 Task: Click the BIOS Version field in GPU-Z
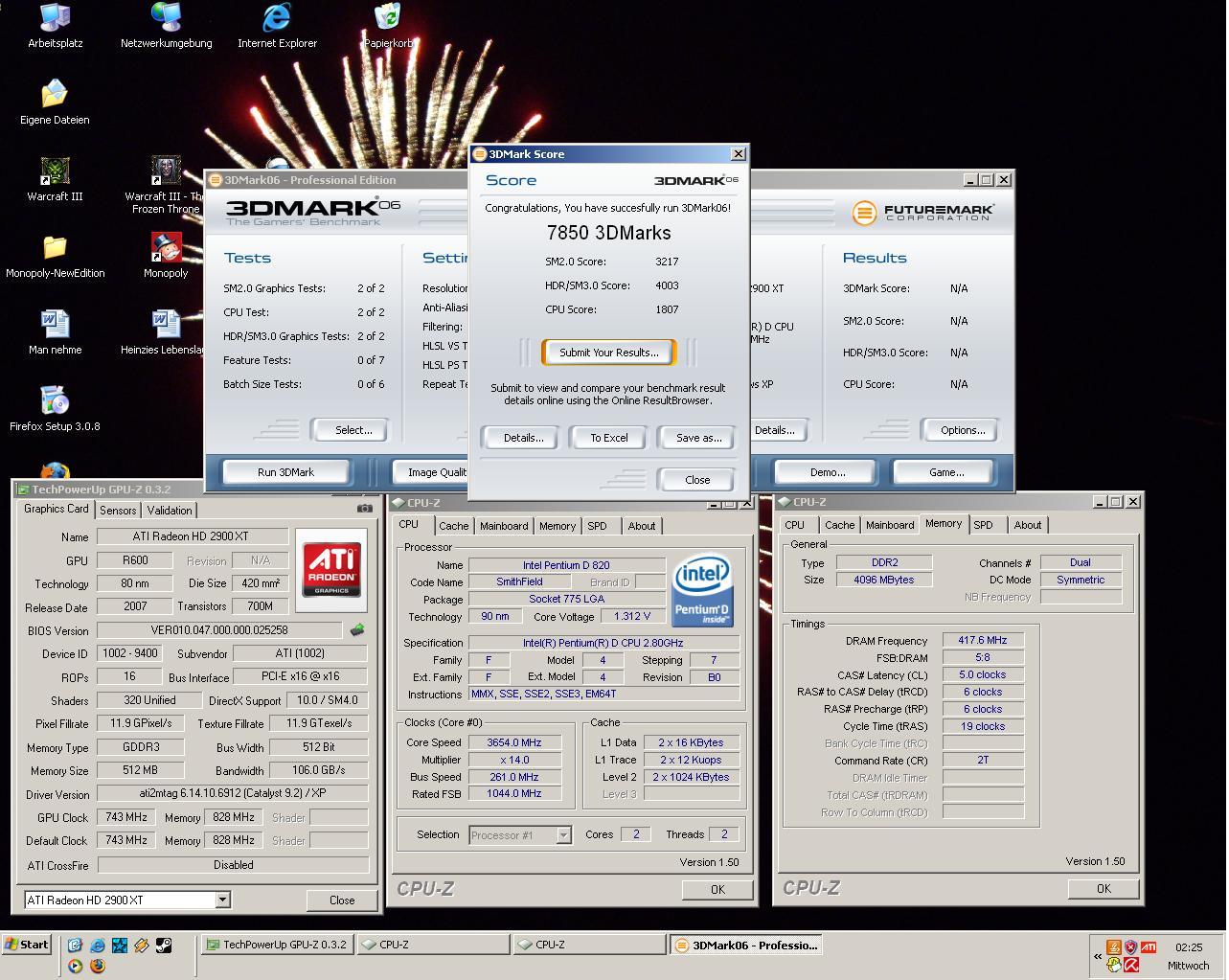[x=218, y=630]
